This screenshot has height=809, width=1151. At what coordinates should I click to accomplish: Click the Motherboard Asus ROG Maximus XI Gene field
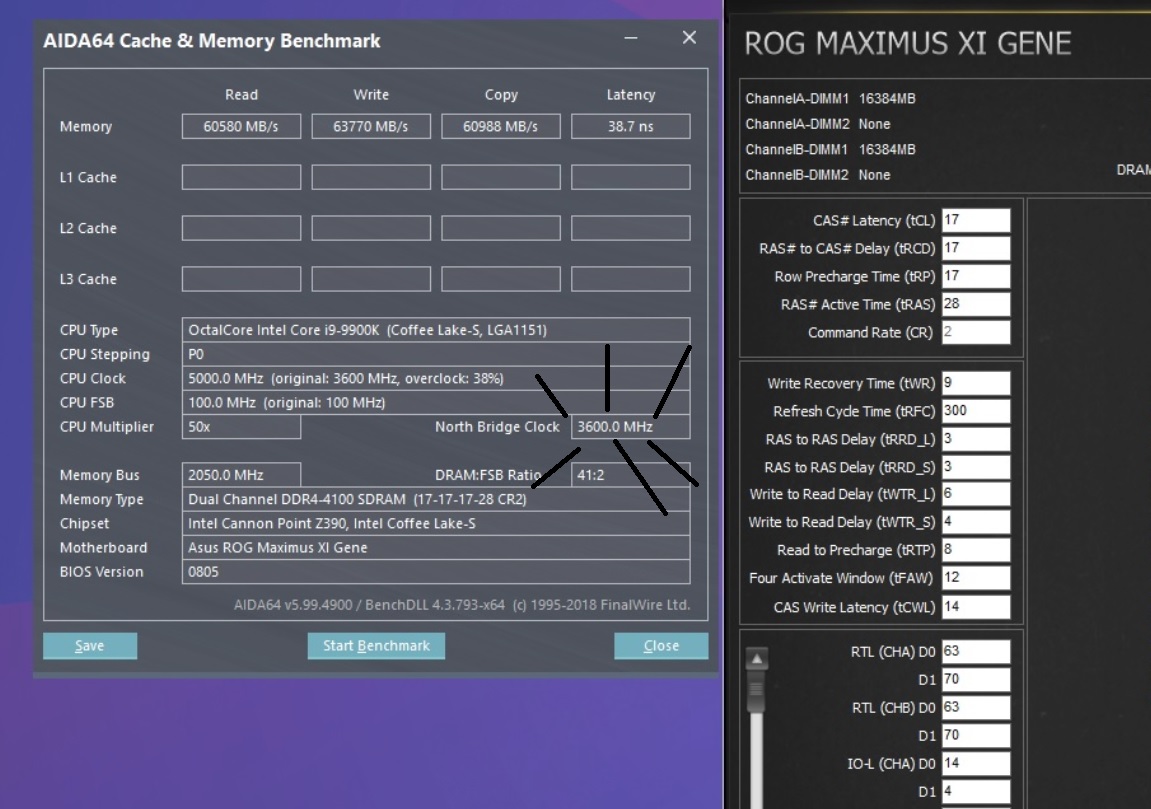pos(436,548)
